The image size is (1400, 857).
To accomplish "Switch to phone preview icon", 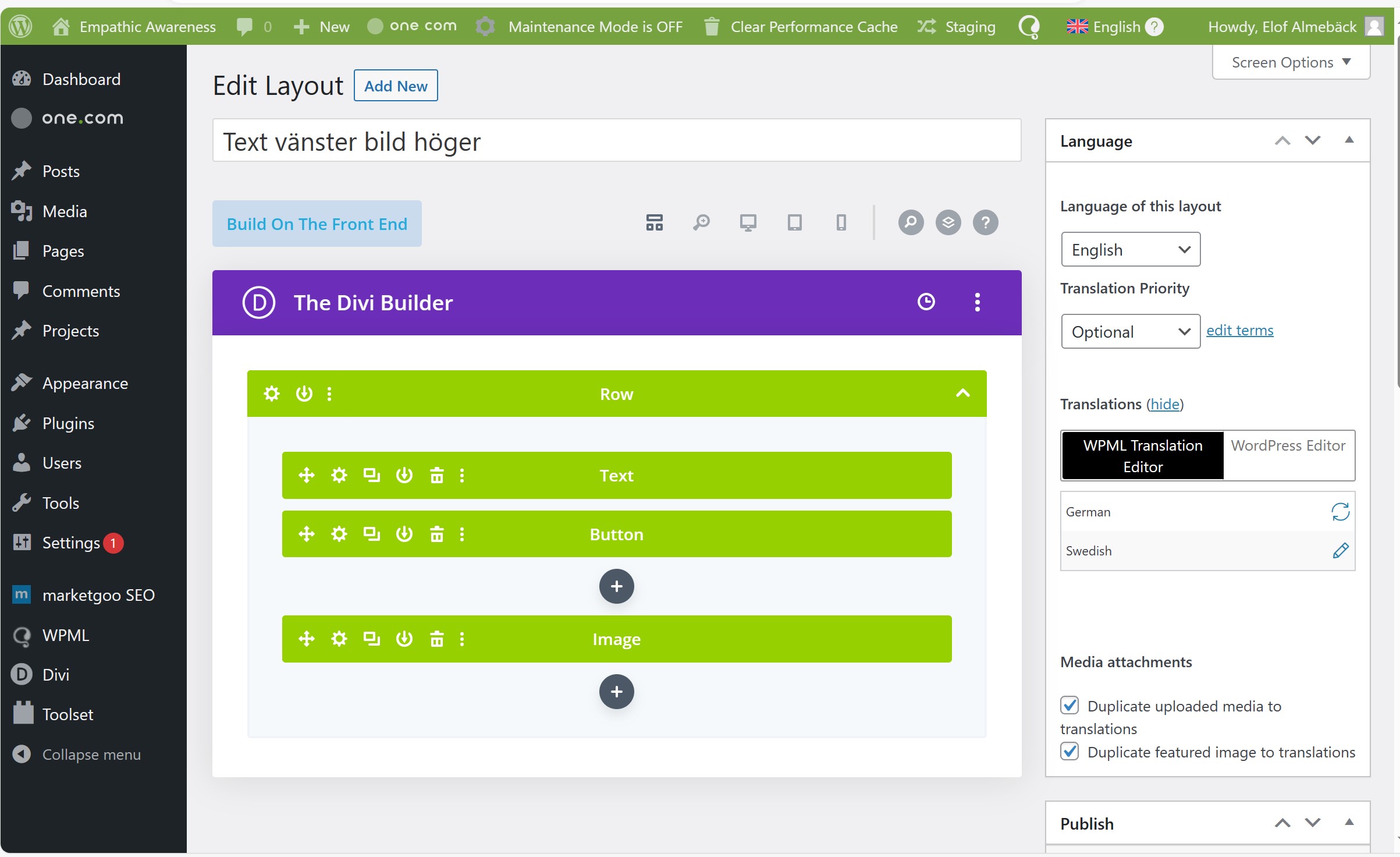I will [841, 222].
